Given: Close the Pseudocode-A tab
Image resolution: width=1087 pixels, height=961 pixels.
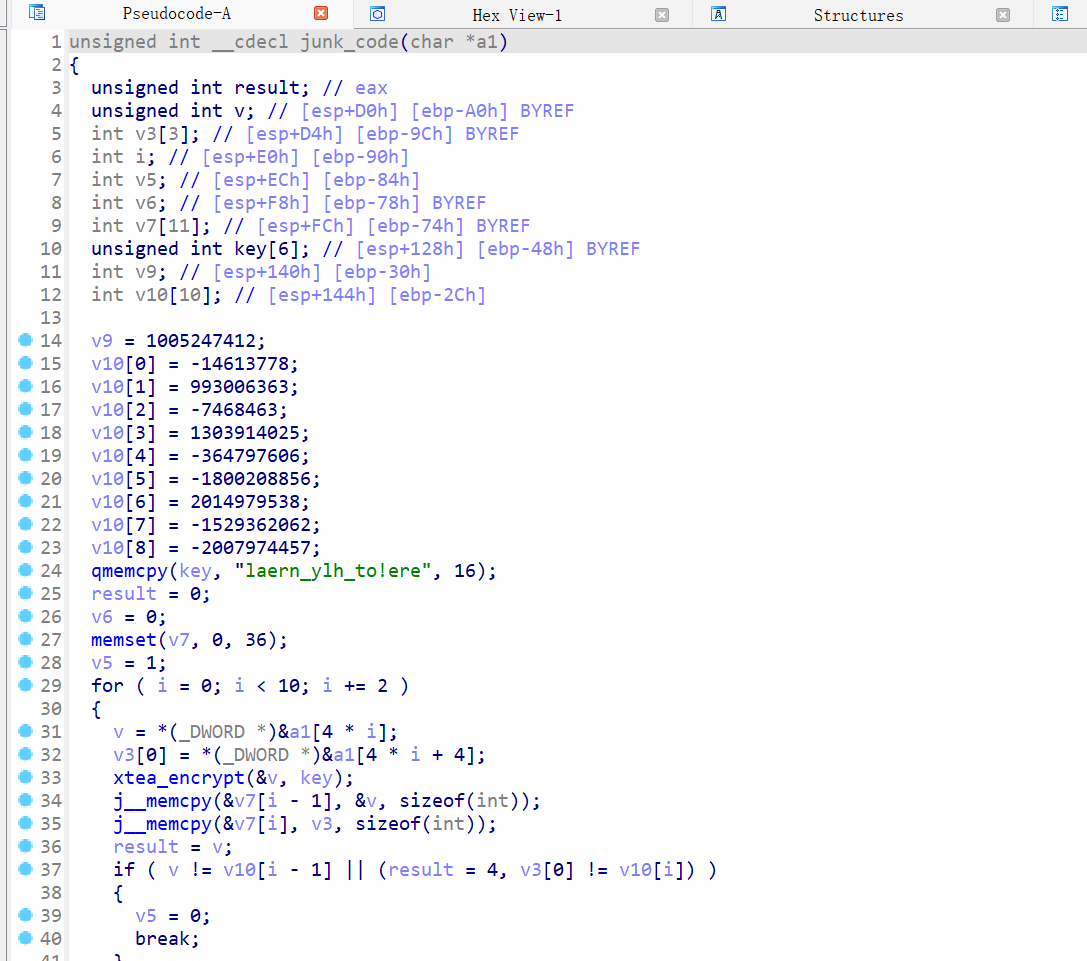Looking at the screenshot, I should pos(320,13).
